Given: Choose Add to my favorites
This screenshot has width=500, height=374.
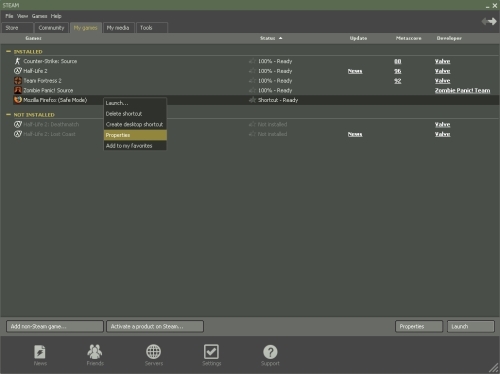Looking at the screenshot, I should 135,146.
